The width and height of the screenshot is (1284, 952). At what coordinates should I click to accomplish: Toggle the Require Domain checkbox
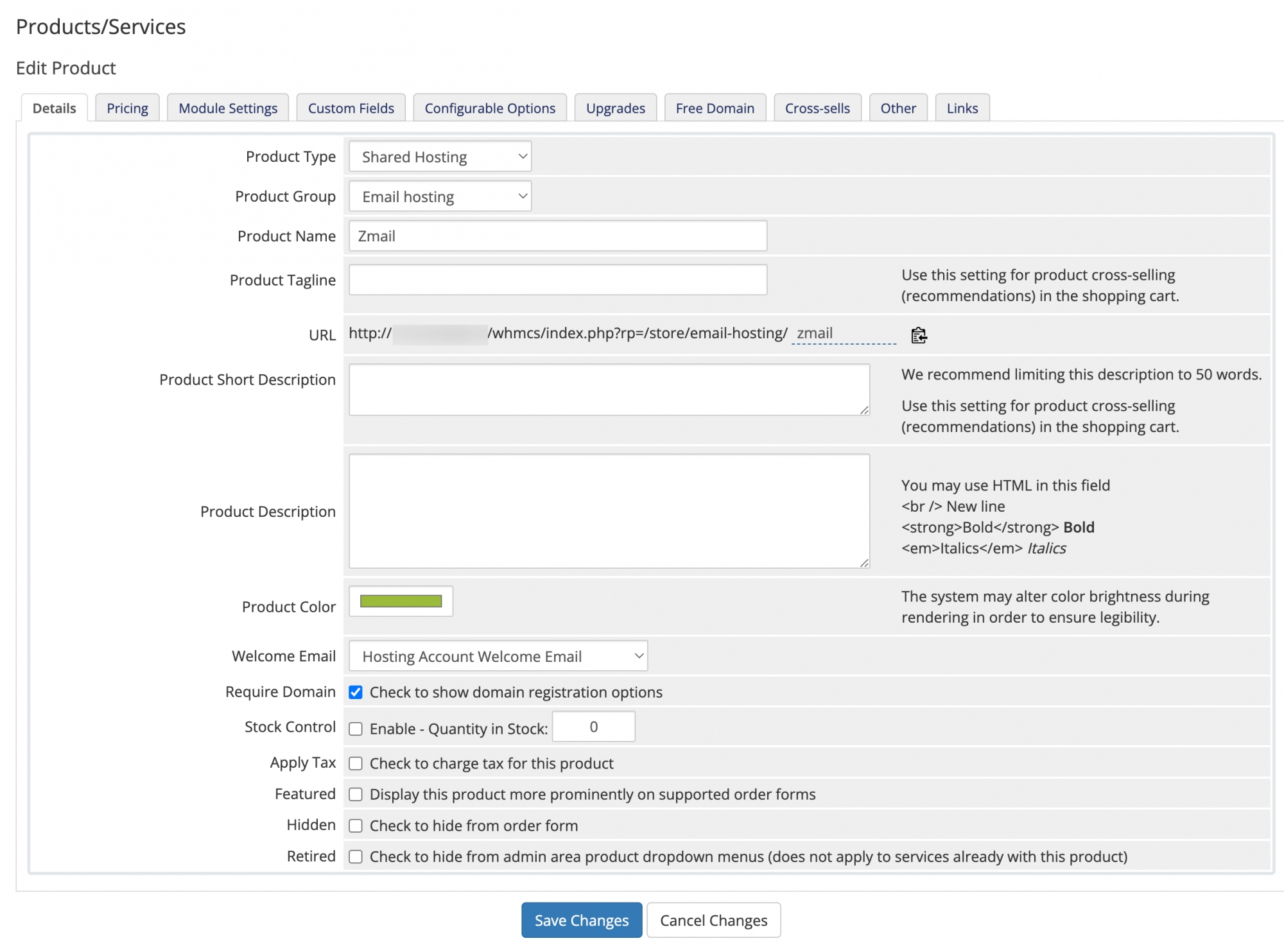[356, 692]
